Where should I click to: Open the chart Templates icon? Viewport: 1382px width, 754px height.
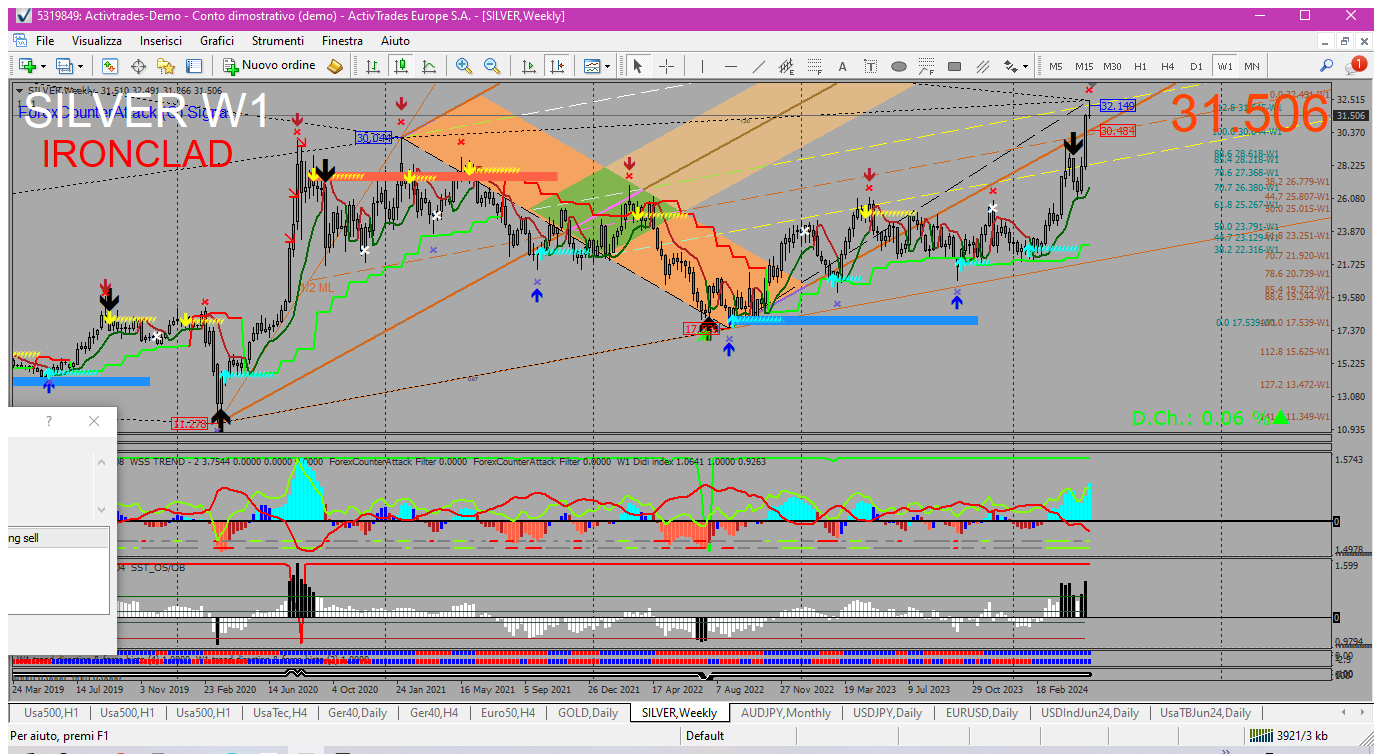tap(592, 66)
